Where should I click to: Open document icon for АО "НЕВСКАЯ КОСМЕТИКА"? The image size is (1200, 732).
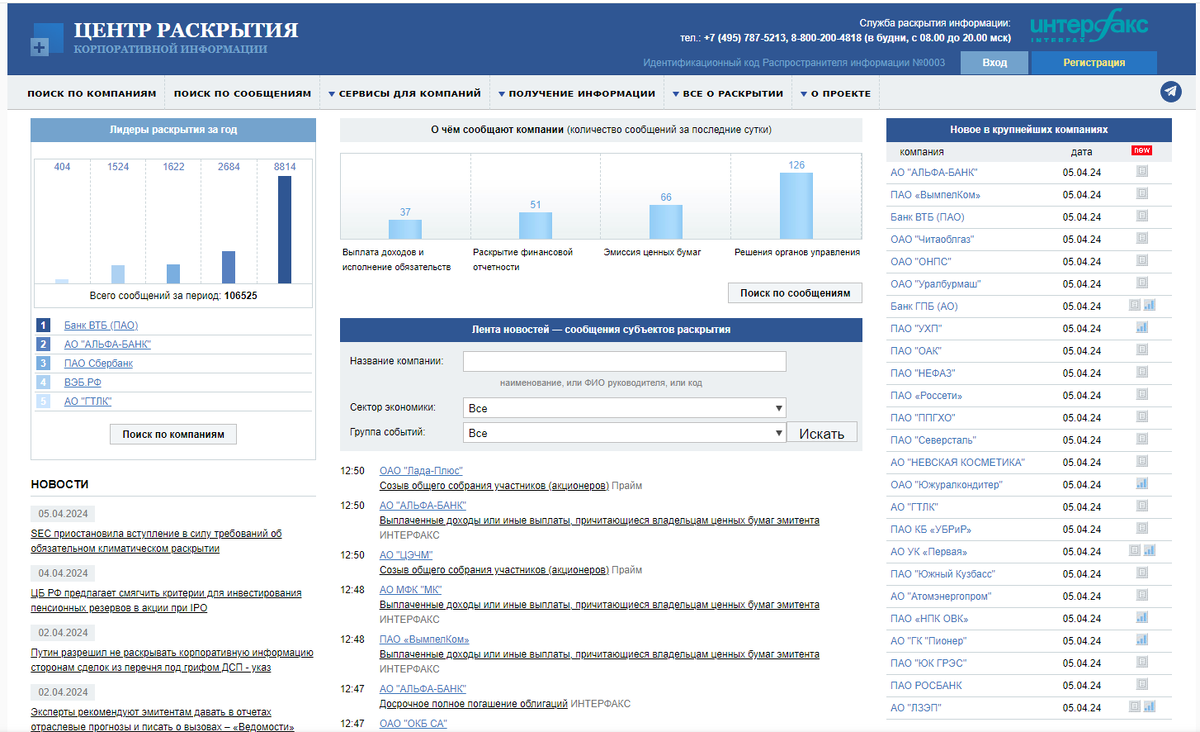point(1142,462)
